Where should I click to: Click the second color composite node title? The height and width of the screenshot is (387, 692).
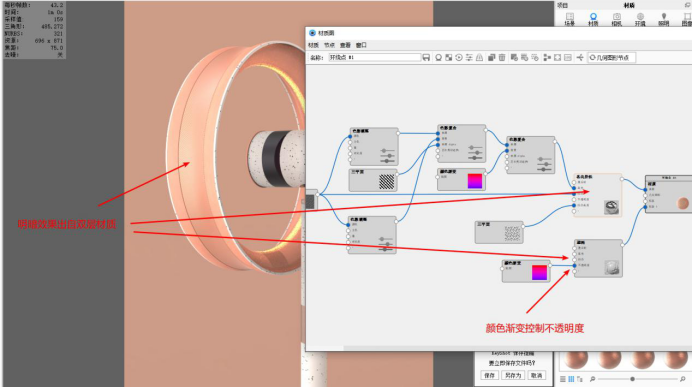pos(517,139)
